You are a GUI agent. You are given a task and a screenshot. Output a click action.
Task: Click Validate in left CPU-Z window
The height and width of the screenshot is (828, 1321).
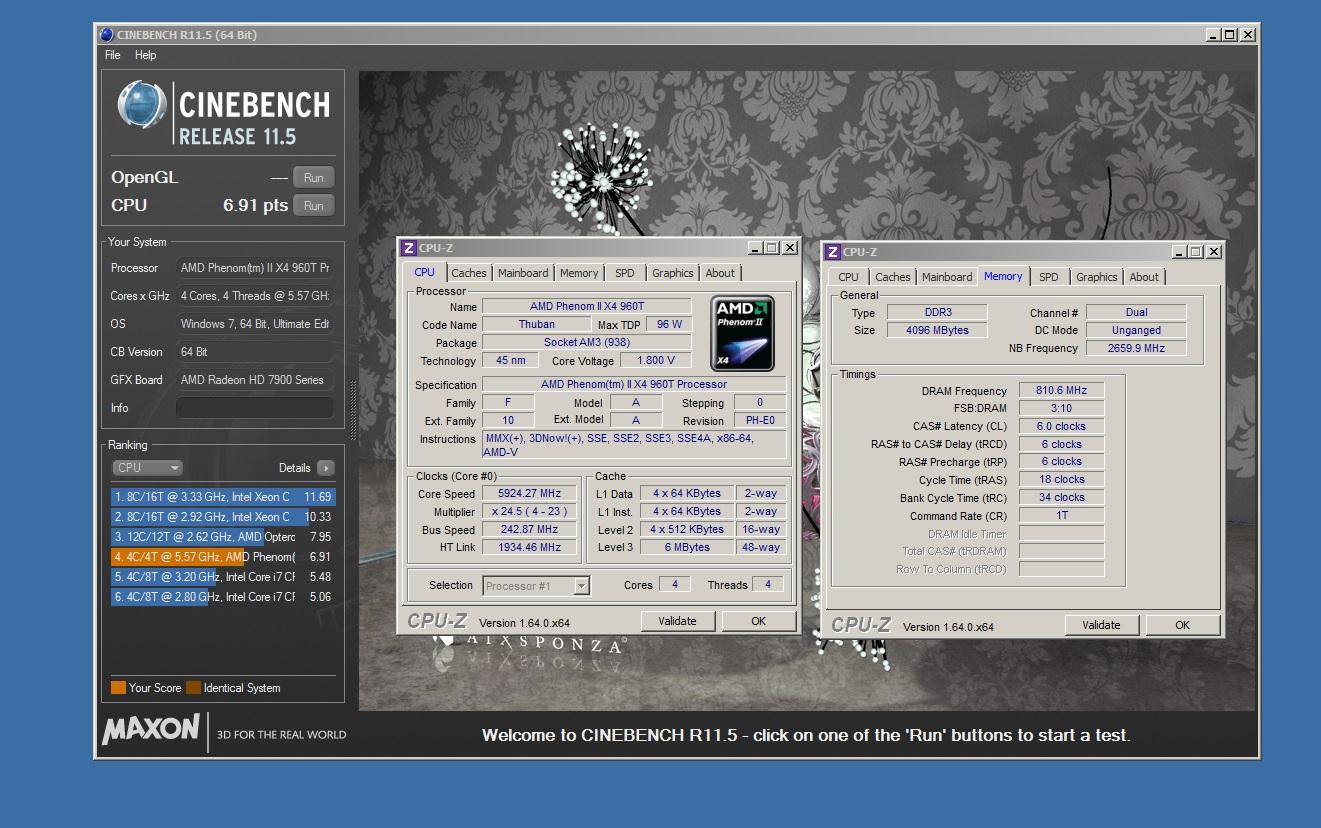pyautogui.click(x=677, y=621)
